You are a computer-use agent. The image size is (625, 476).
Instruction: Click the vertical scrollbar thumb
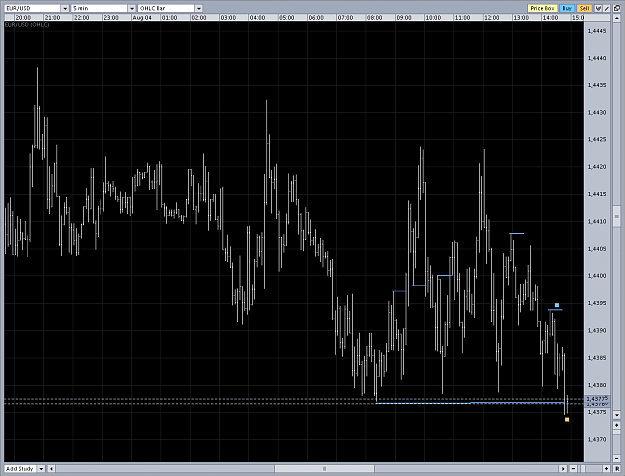pos(617,216)
